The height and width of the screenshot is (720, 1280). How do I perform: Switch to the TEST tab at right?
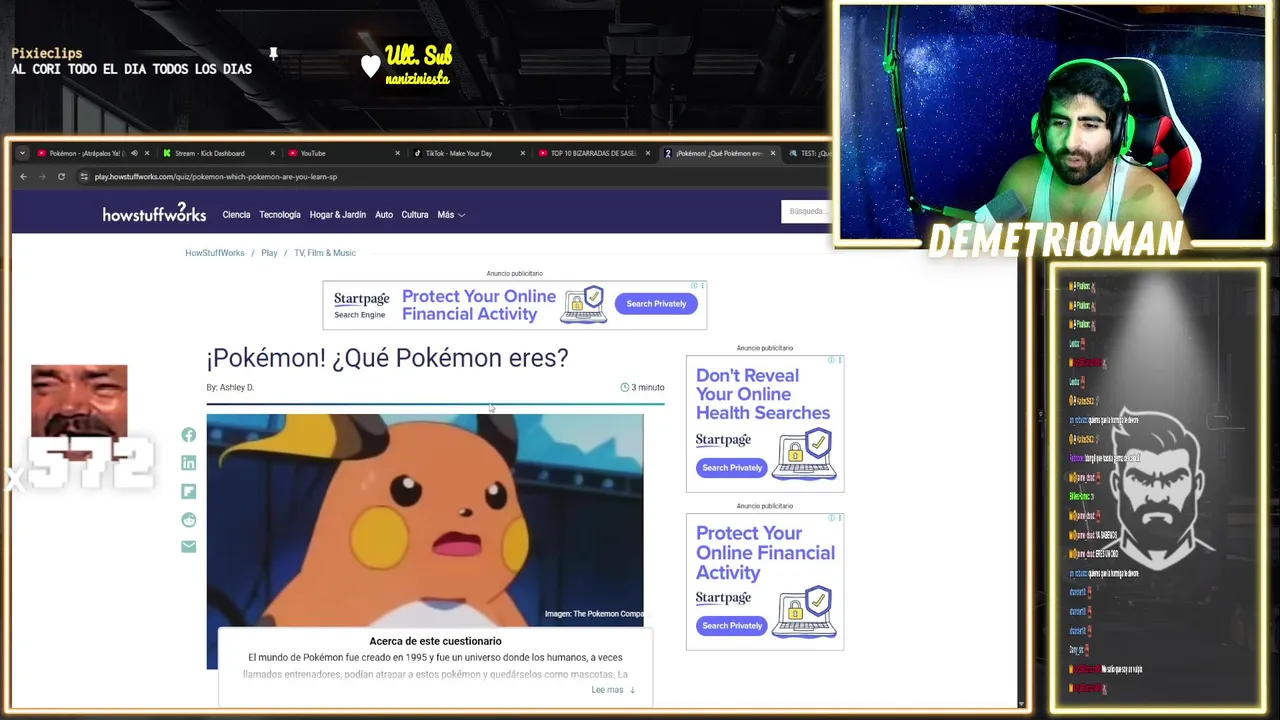pos(810,153)
